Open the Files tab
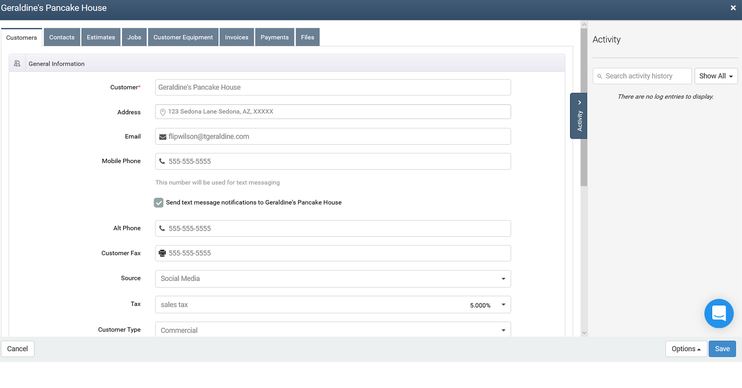 click(x=308, y=37)
